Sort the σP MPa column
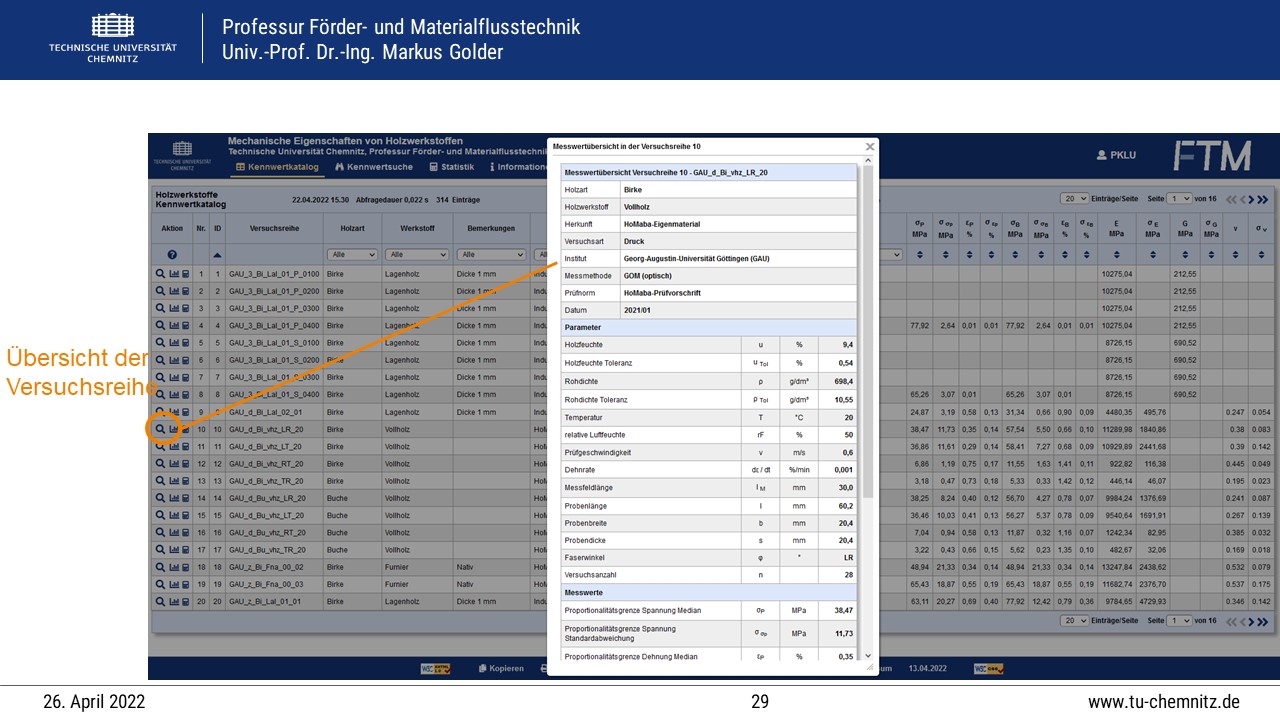Screen dimensions: 1280x720 tap(919, 255)
